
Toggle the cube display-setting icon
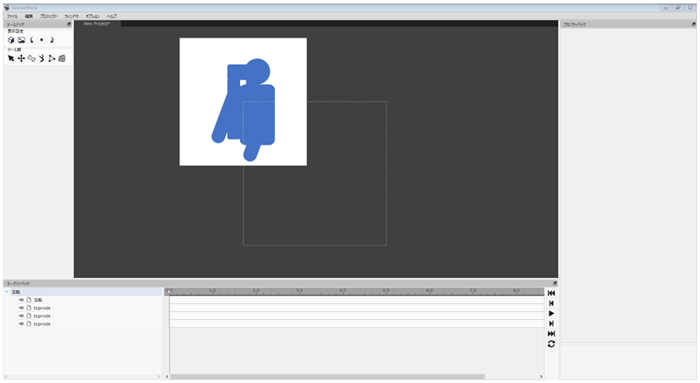click(11, 40)
